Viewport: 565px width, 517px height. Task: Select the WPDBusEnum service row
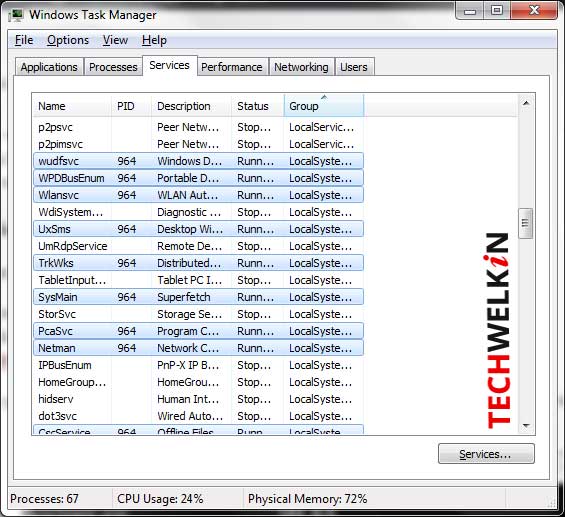tap(198, 178)
